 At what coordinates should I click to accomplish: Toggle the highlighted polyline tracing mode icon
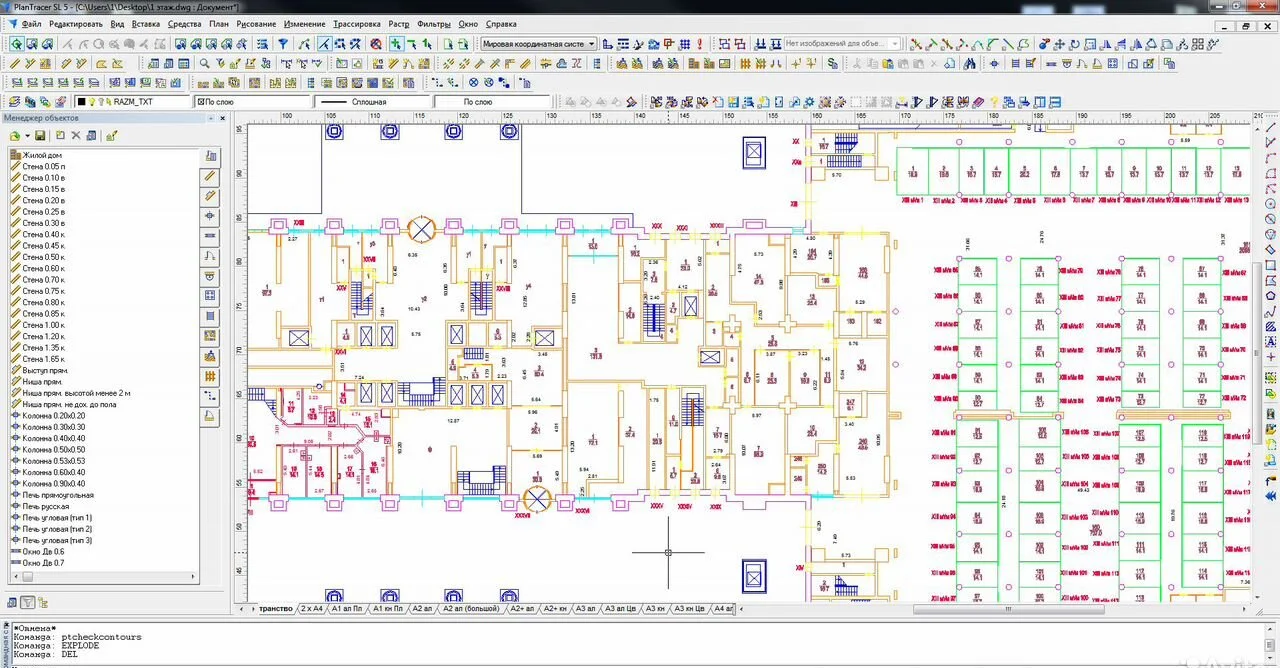[x=325, y=44]
